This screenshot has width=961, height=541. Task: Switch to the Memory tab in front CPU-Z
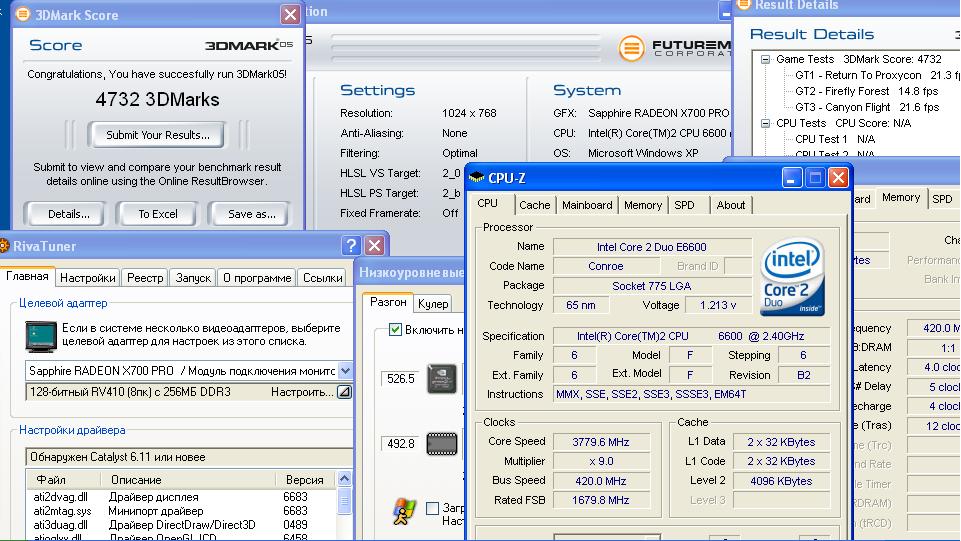pos(643,205)
